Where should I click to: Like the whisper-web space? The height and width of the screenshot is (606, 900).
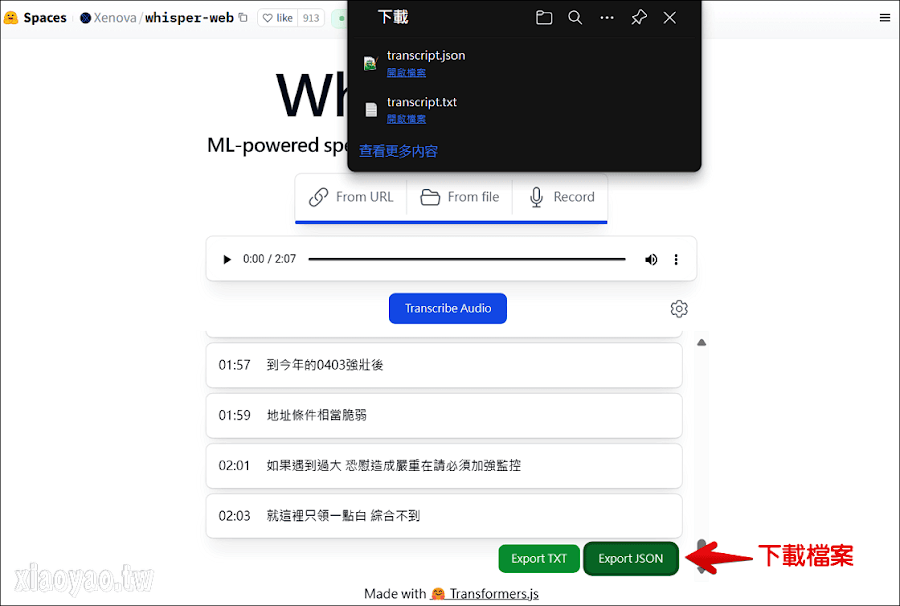278,18
